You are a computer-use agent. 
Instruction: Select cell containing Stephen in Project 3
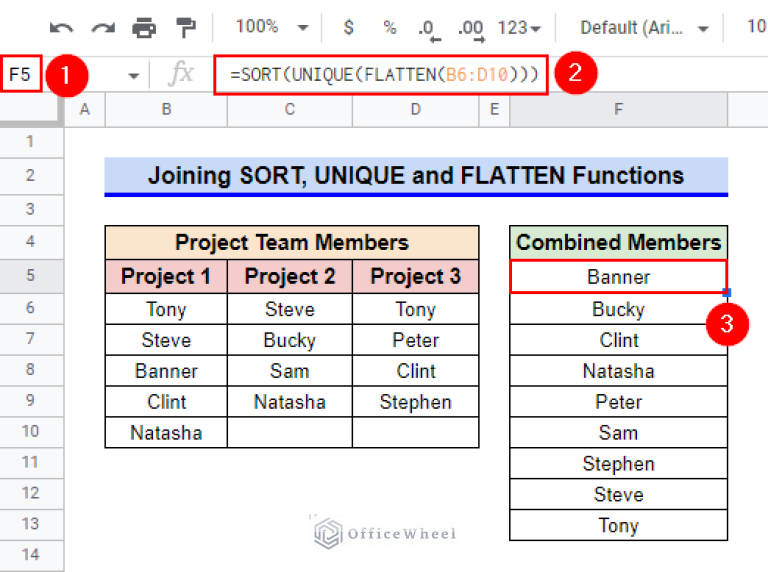(415, 402)
